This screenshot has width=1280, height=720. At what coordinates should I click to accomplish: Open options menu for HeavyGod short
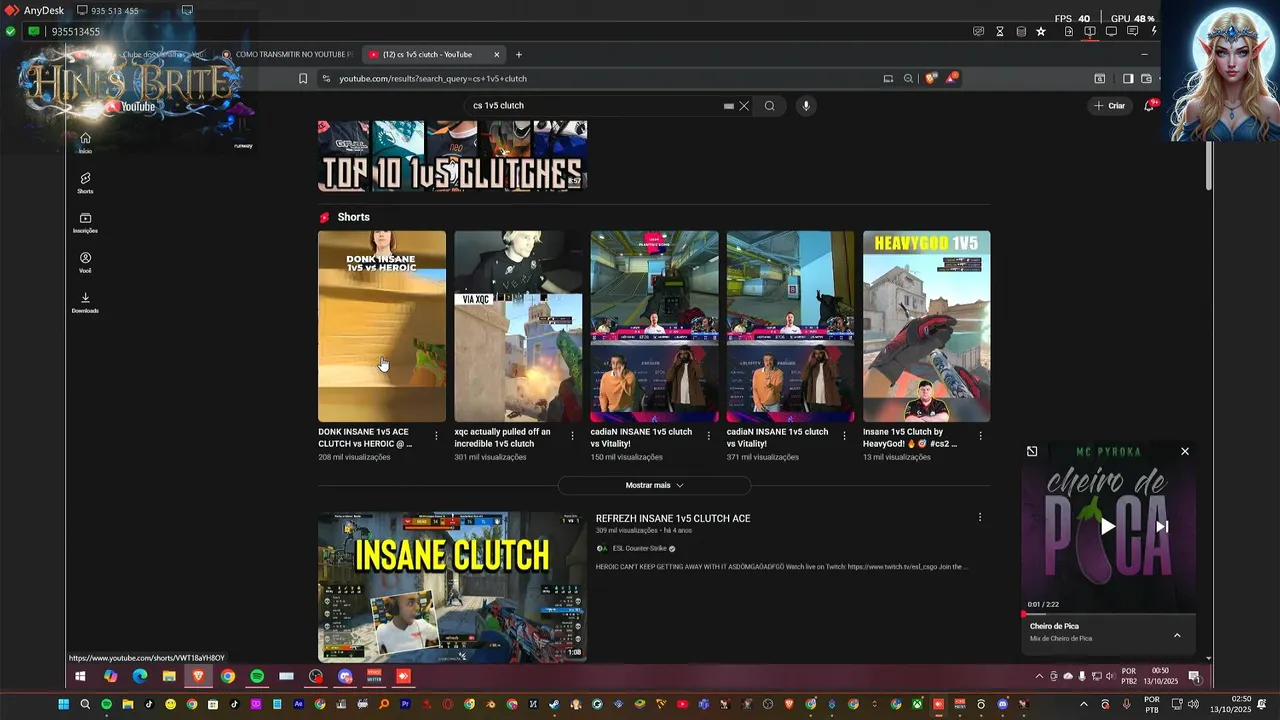pyautogui.click(x=980, y=435)
